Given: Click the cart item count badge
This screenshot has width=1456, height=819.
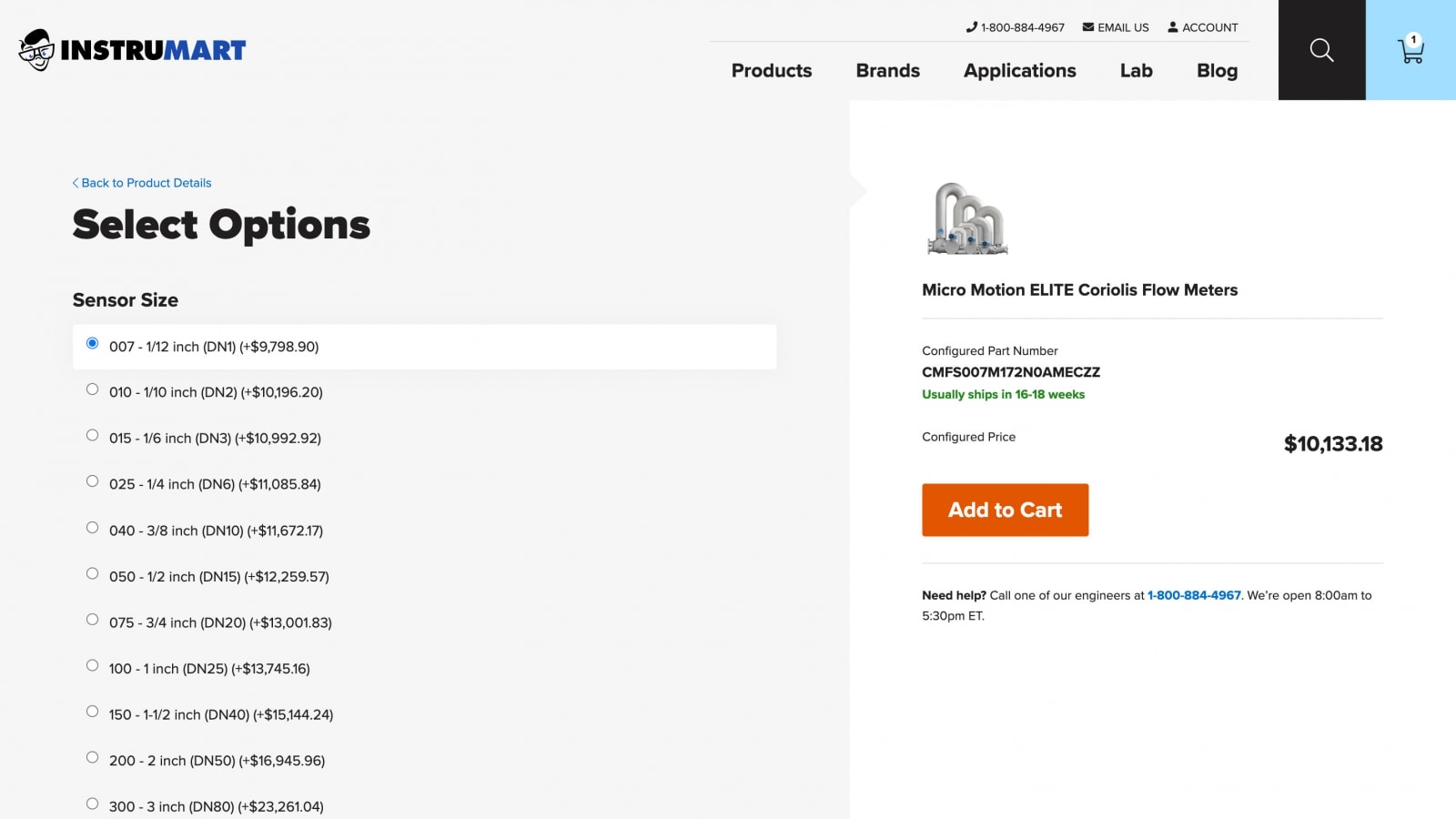Looking at the screenshot, I should tap(1412, 38).
